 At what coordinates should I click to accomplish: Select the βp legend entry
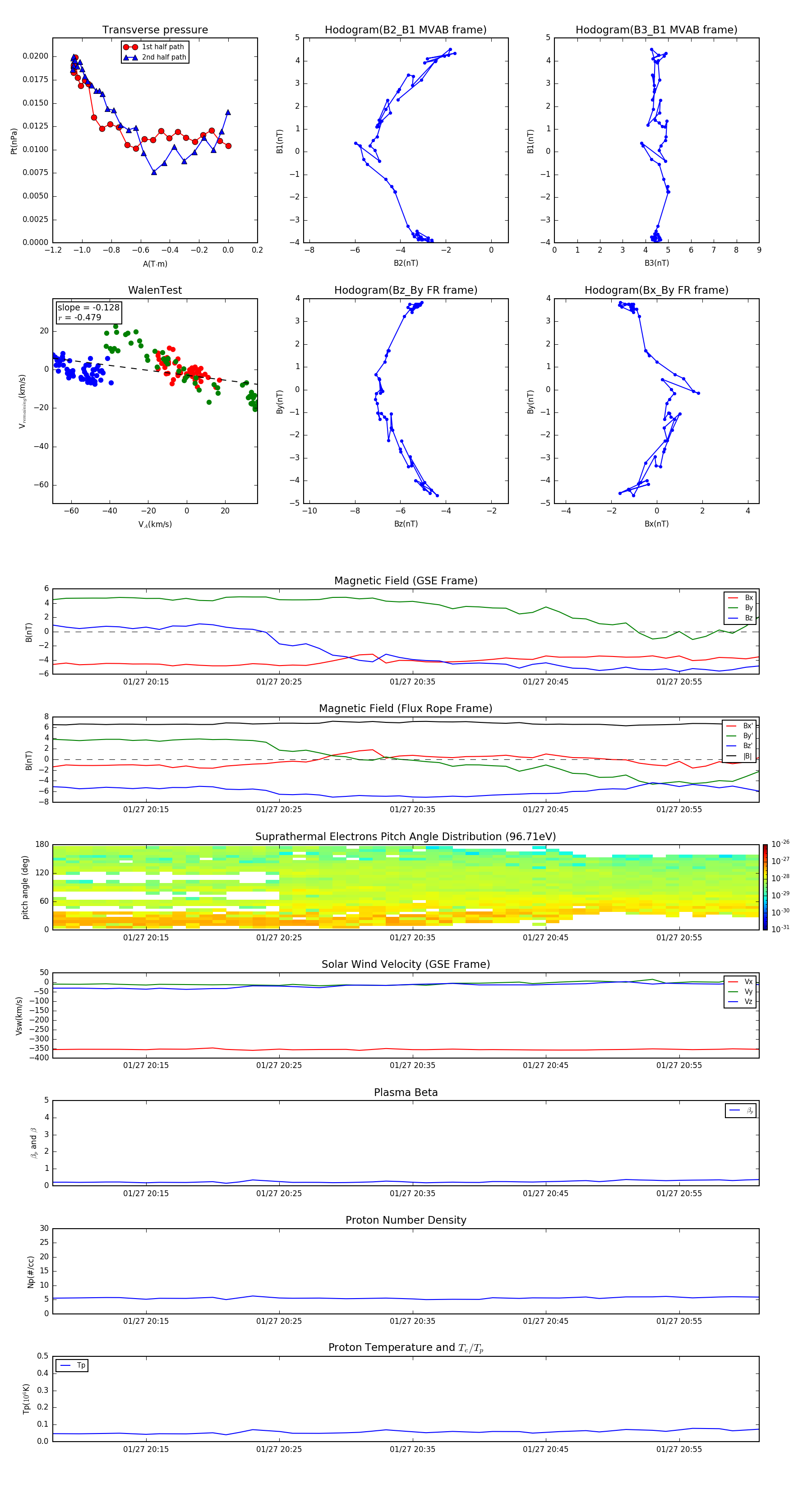(742, 1110)
